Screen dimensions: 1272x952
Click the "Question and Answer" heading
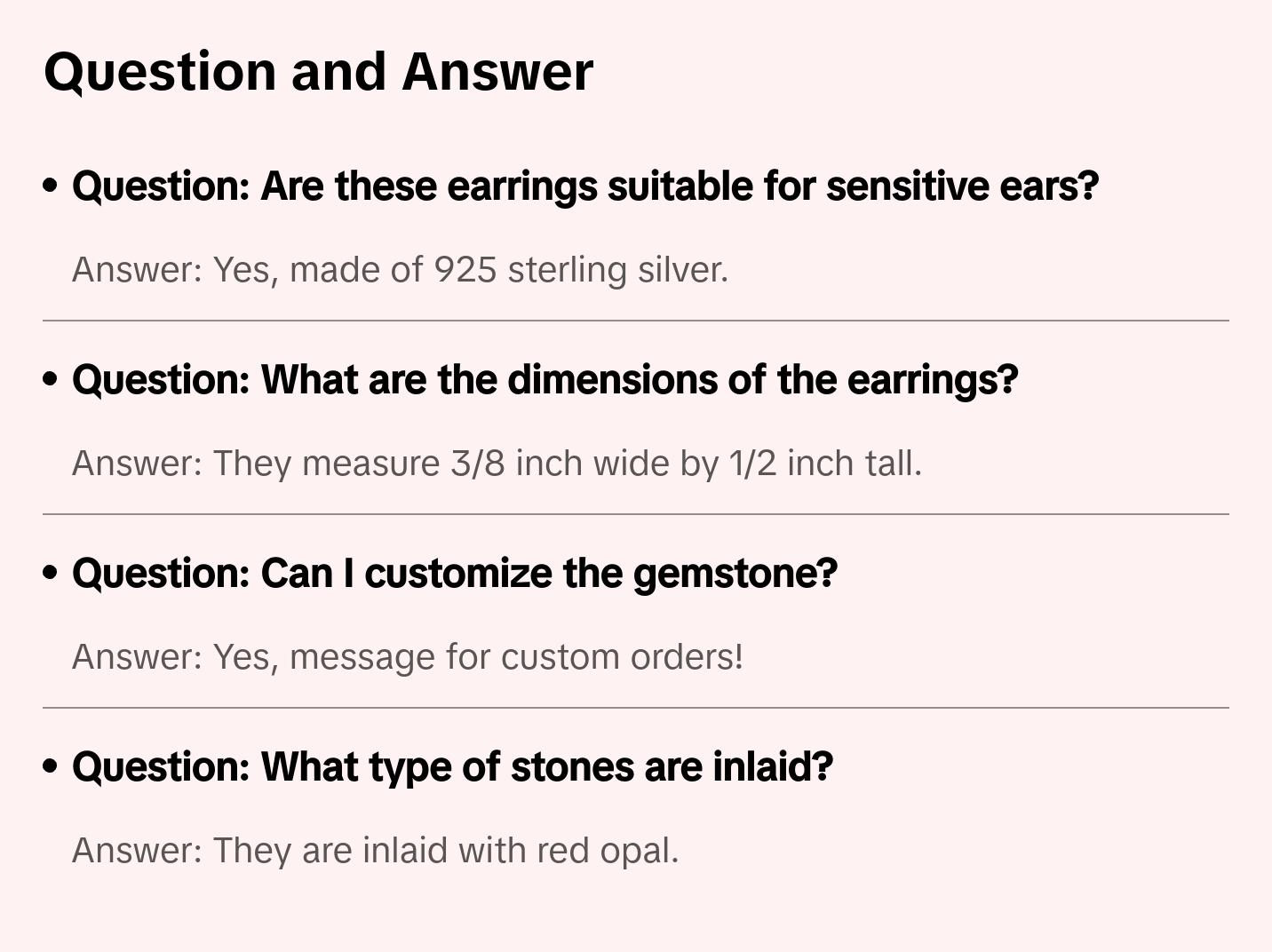[x=318, y=71]
